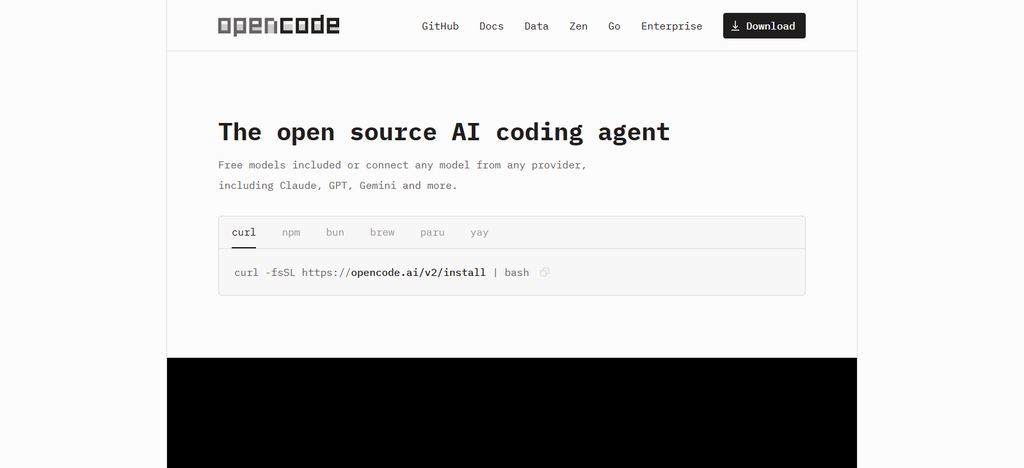Screen dimensions: 1024x468
Task: Click heading 'The open source AI coding agent'
Action: pyautogui.click(x=444, y=132)
